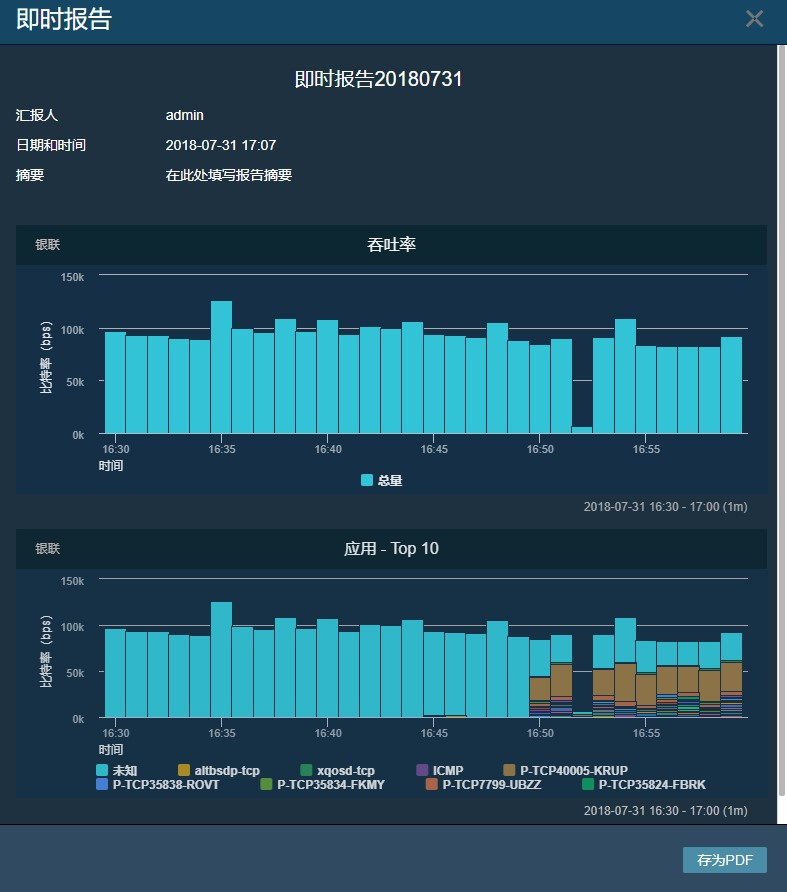Click the shortest bar in the 吞吐率 chart
This screenshot has width=787, height=892.
click(582, 429)
